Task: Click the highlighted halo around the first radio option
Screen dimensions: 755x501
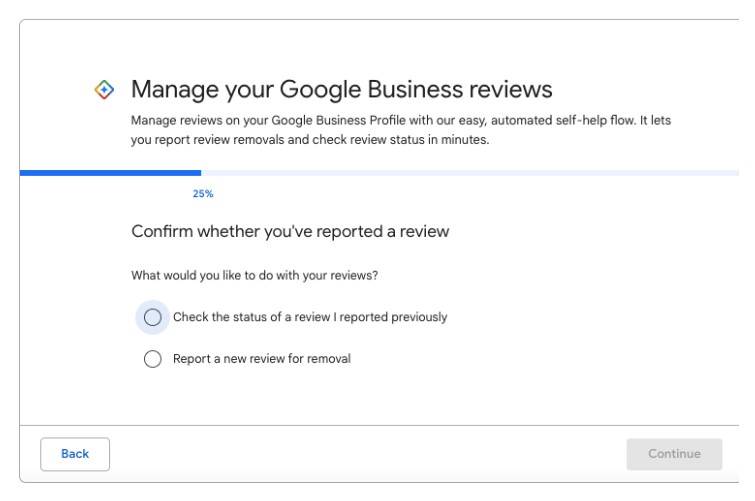Action: pyautogui.click(x=153, y=317)
